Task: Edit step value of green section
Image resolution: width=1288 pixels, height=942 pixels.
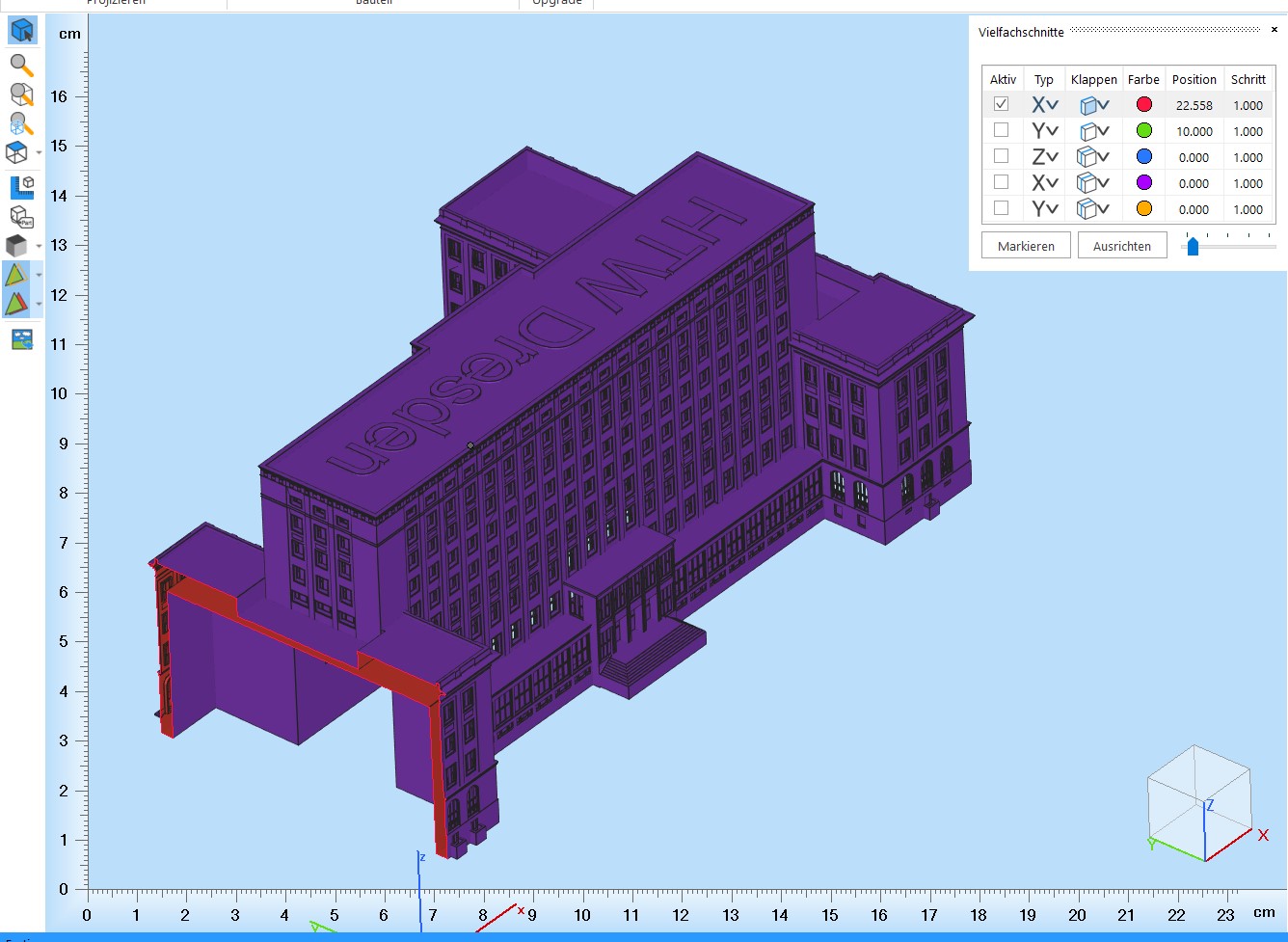Action: tap(1248, 131)
